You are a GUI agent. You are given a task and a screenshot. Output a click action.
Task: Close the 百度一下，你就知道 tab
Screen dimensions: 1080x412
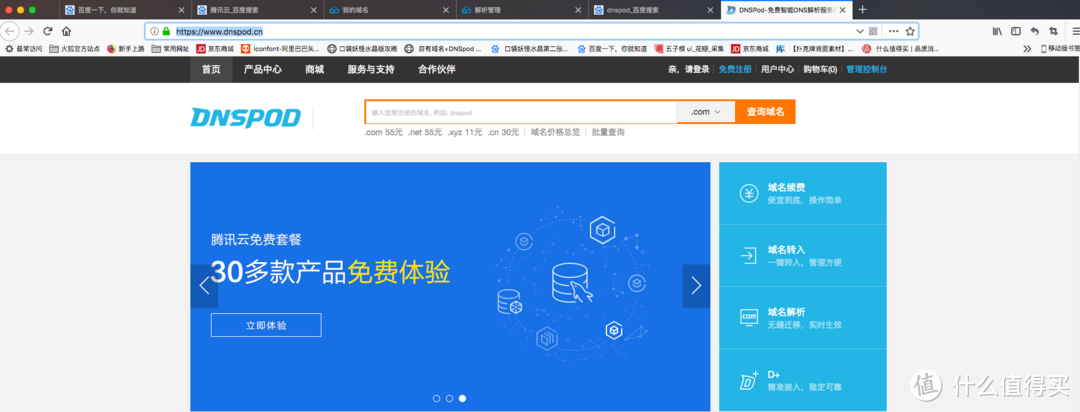pos(181,10)
